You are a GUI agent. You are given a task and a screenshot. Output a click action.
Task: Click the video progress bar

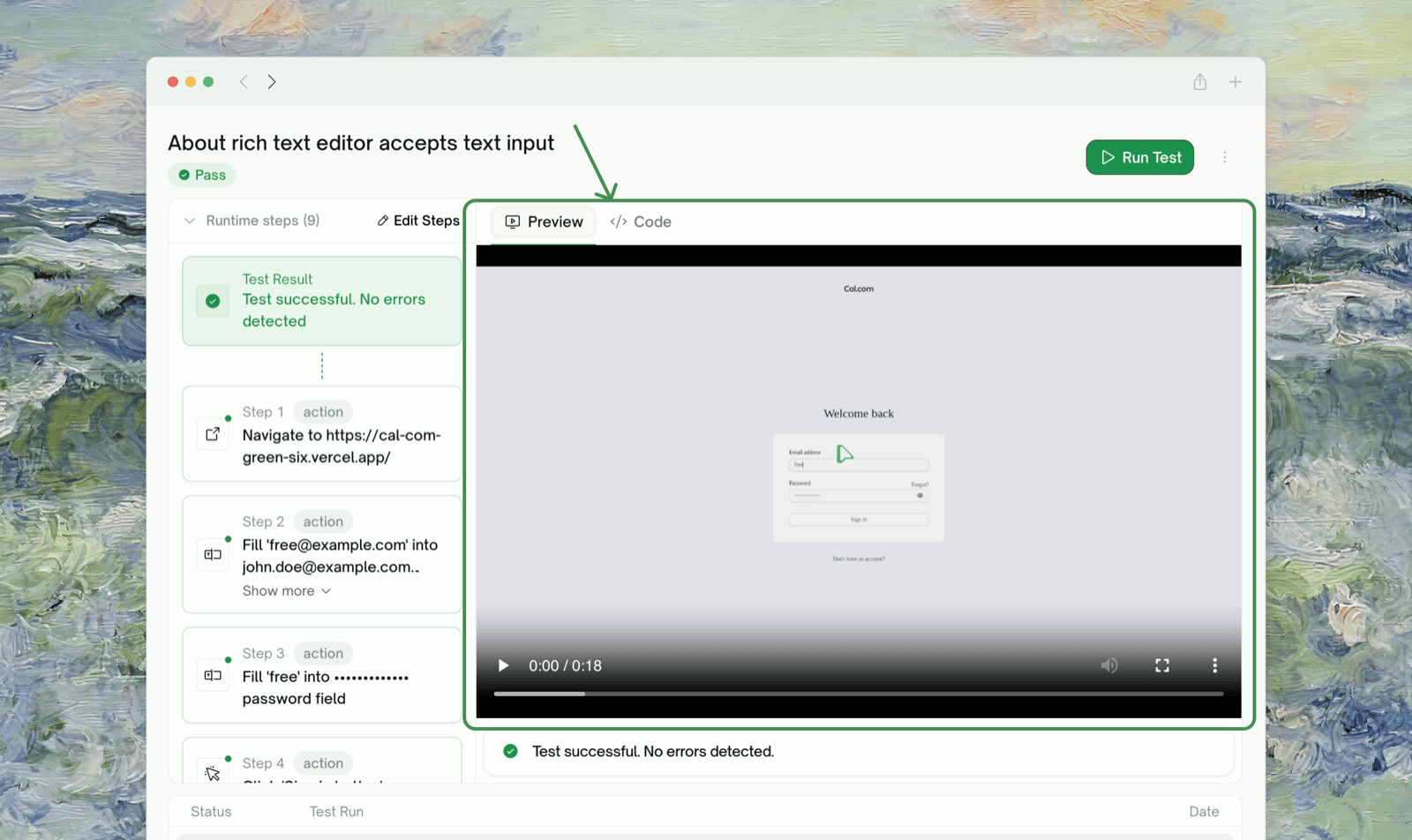859,694
